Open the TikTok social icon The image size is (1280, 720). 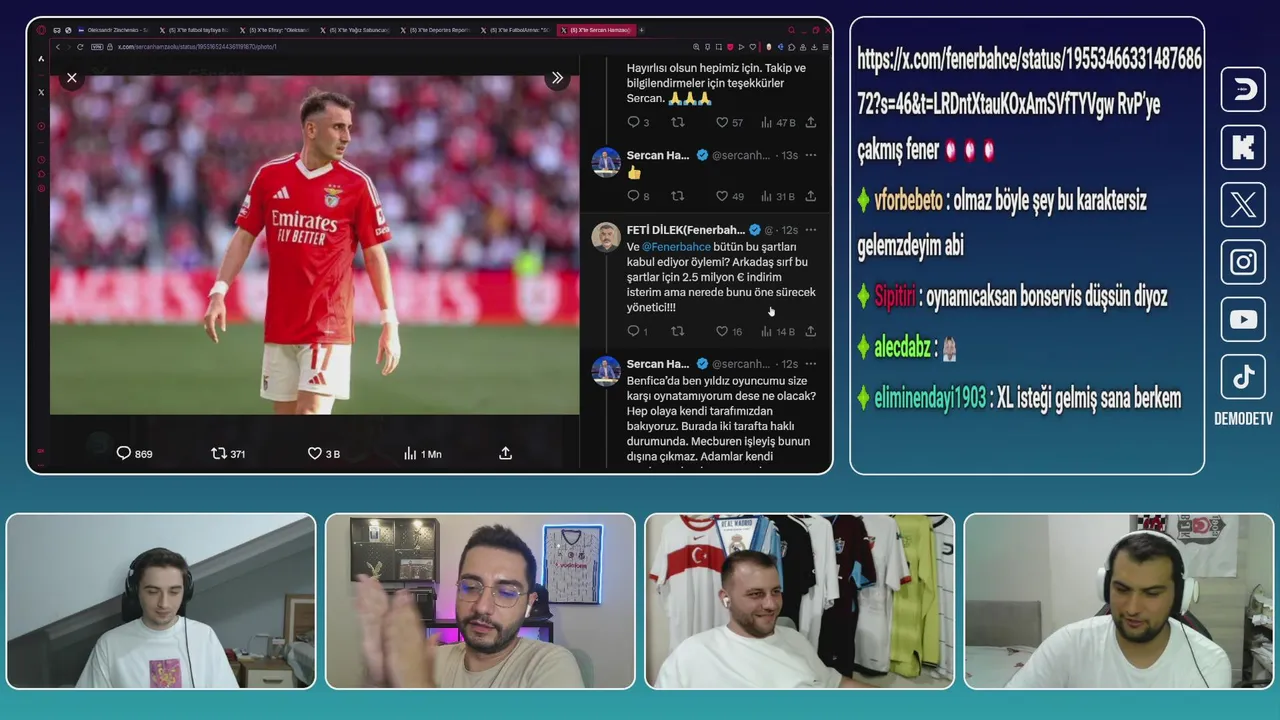(1243, 377)
